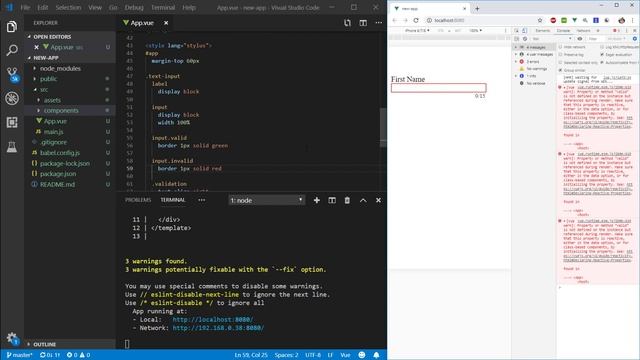Image resolution: width=640 pixels, height=360 pixels.
Task: Click the red stop-sign Chrome extension
Action: 553,20
